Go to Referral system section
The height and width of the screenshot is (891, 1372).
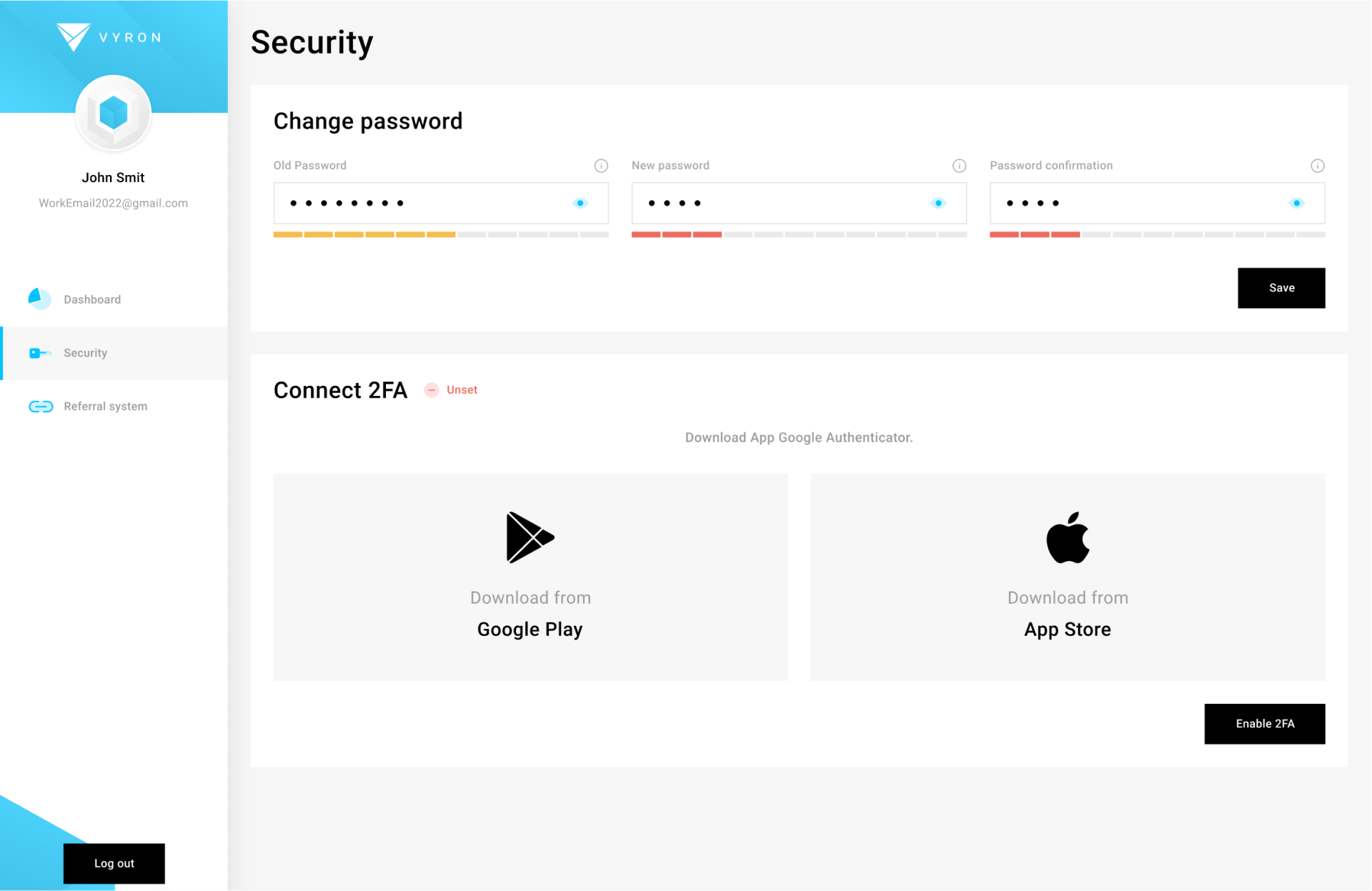pyautogui.click(x=105, y=407)
